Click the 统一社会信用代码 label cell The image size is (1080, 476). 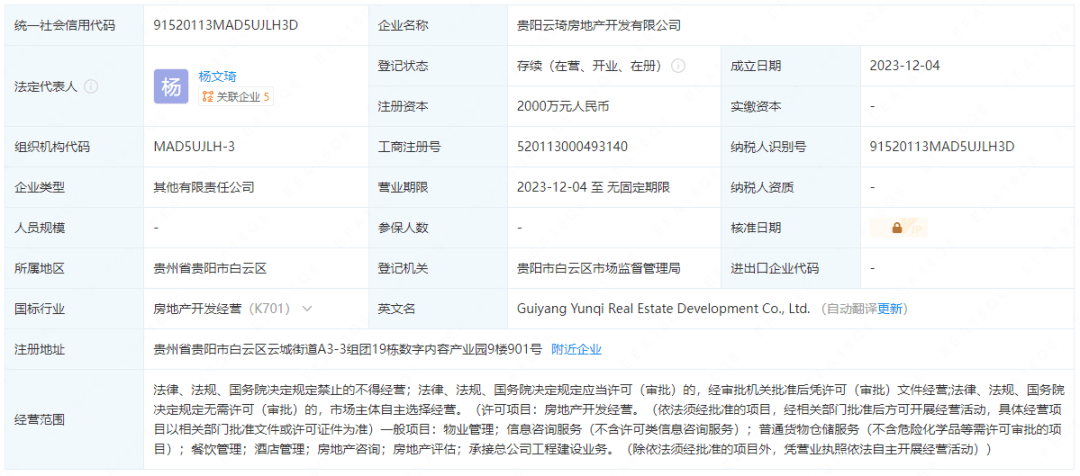(x=74, y=26)
